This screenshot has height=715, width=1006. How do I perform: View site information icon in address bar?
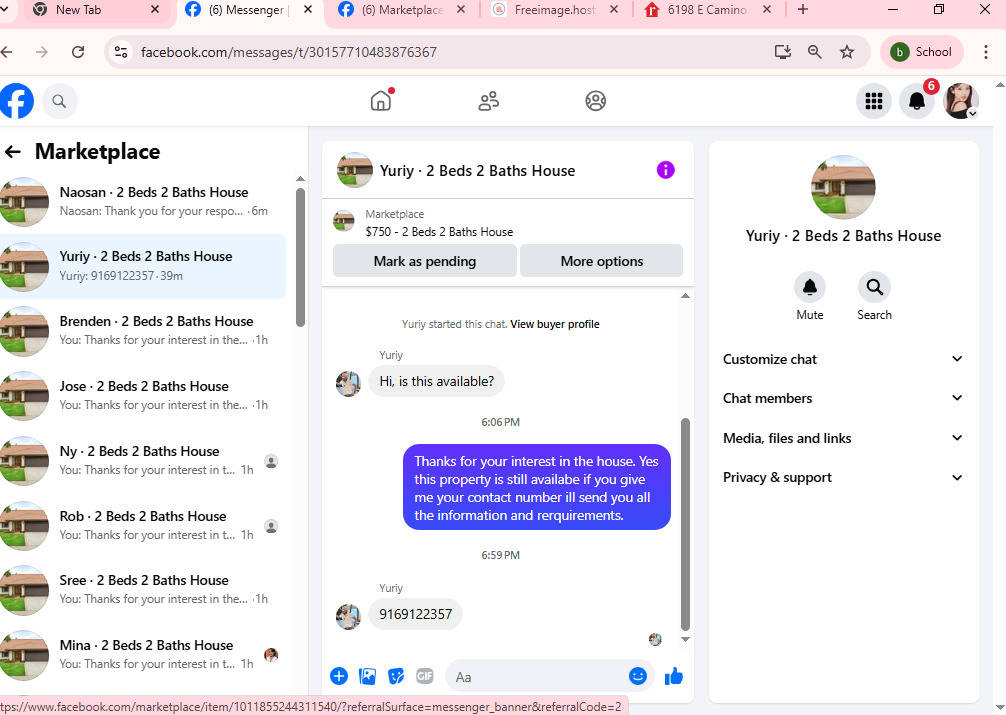tap(121, 52)
